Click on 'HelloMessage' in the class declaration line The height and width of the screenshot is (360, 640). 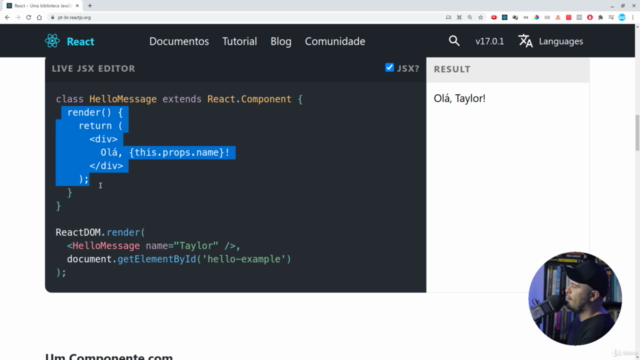coord(123,99)
